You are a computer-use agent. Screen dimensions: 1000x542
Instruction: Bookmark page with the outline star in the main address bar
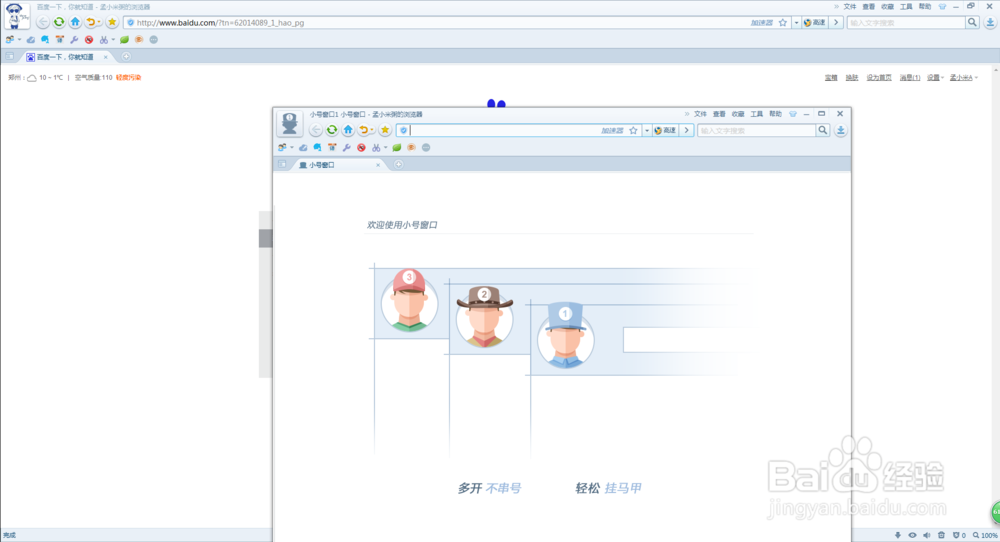(783, 22)
